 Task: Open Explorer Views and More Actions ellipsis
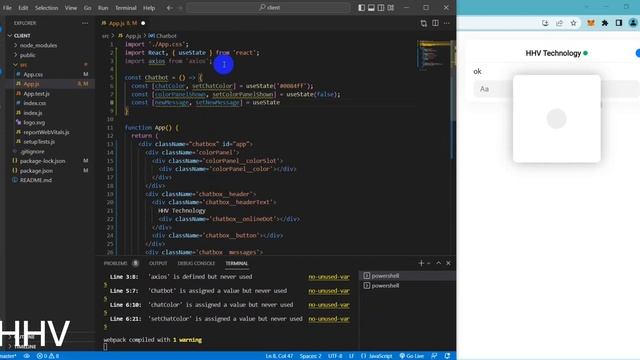tap(85, 23)
